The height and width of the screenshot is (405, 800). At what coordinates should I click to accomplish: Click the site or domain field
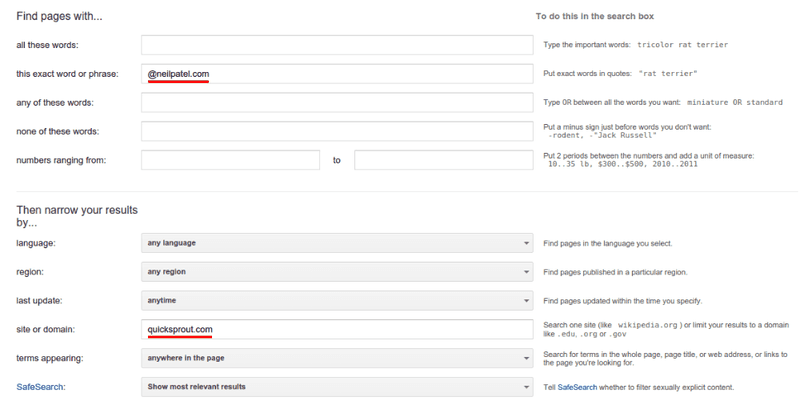tap(337, 330)
